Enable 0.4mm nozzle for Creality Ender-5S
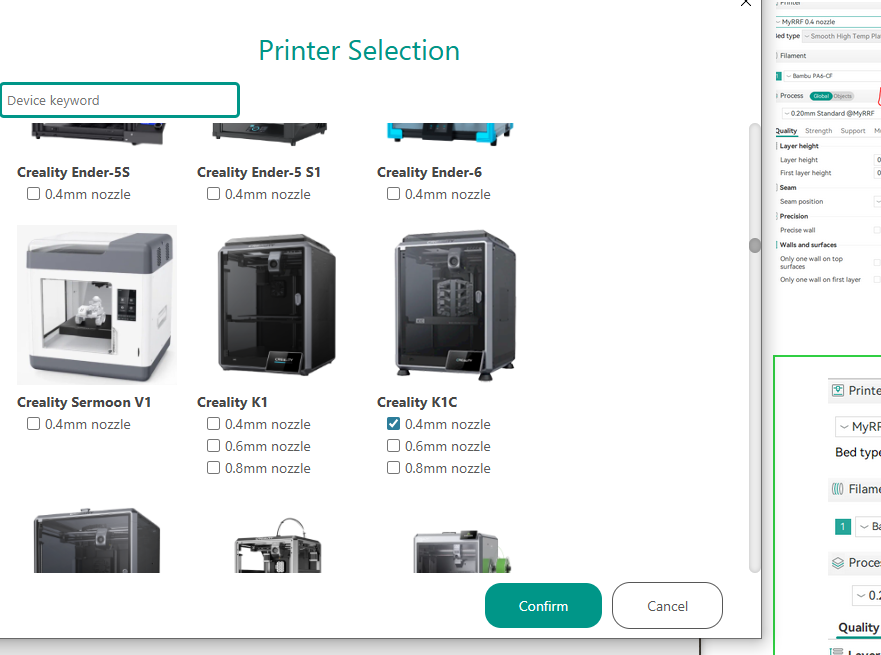This screenshot has height=655, width=881. [x=34, y=194]
